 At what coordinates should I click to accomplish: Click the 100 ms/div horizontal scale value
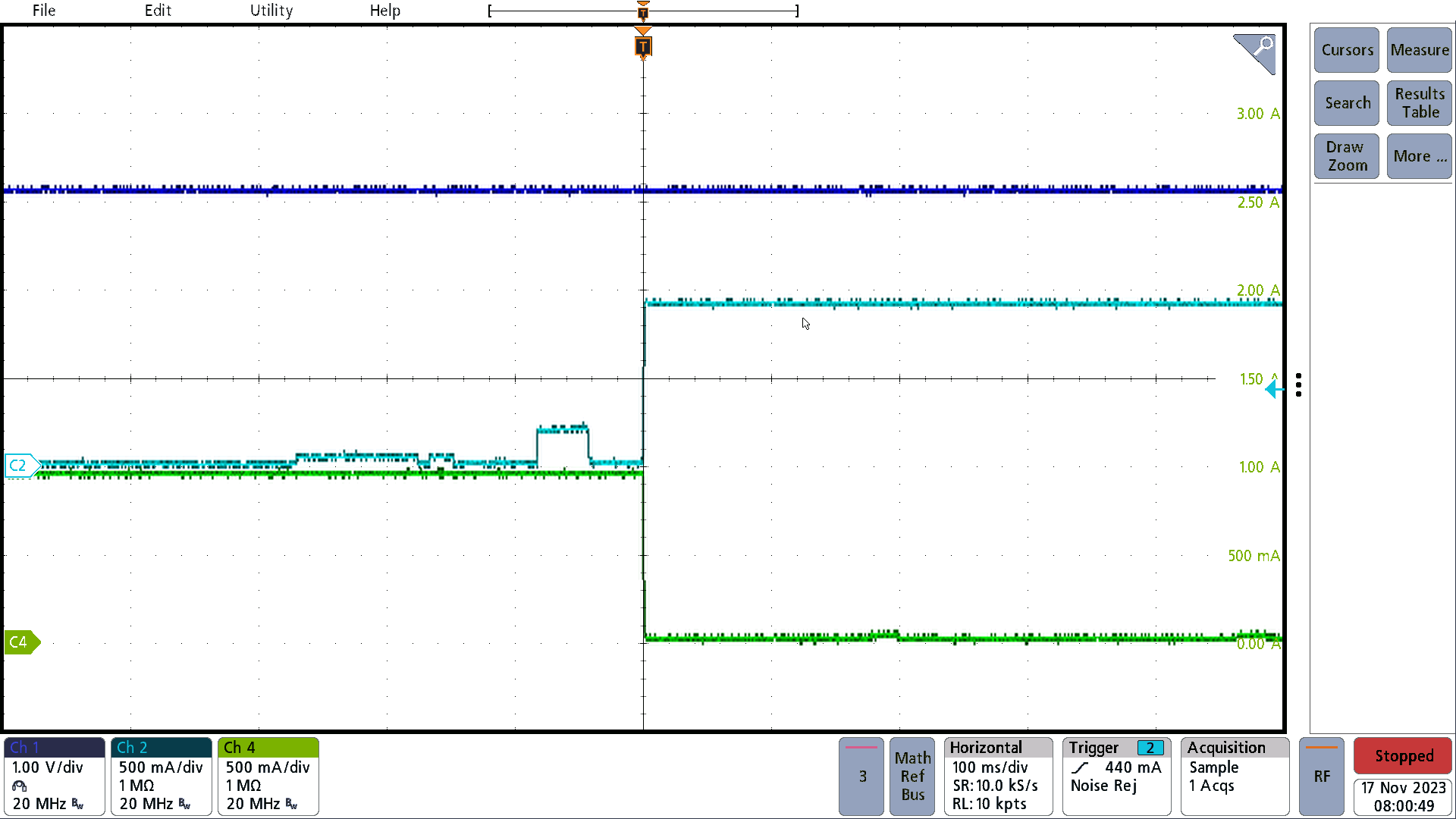tap(990, 767)
